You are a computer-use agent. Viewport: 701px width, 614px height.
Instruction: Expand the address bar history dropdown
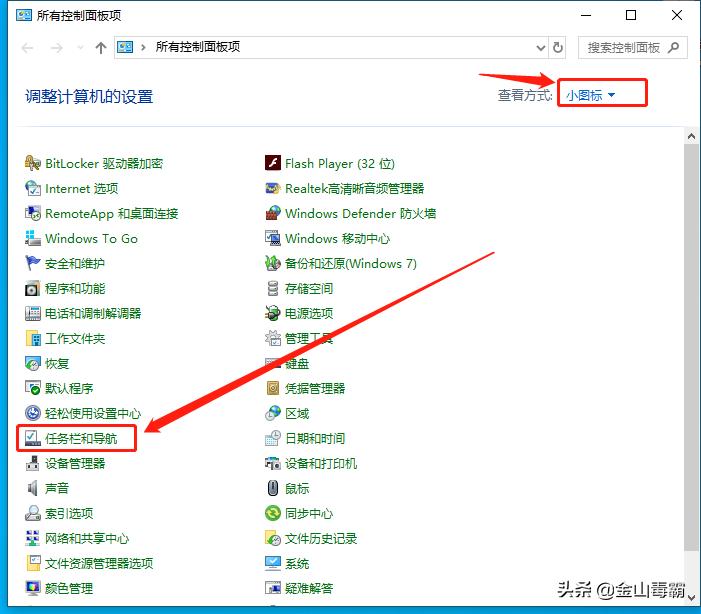pyautogui.click(x=541, y=47)
